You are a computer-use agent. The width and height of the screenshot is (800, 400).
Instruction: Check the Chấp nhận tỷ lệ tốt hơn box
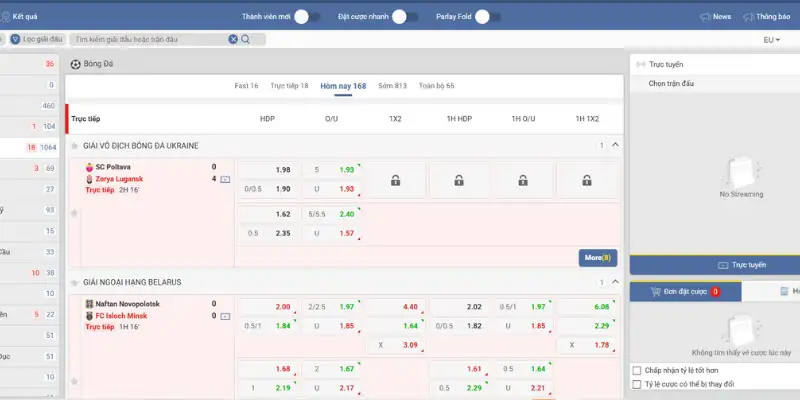(637, 369)
